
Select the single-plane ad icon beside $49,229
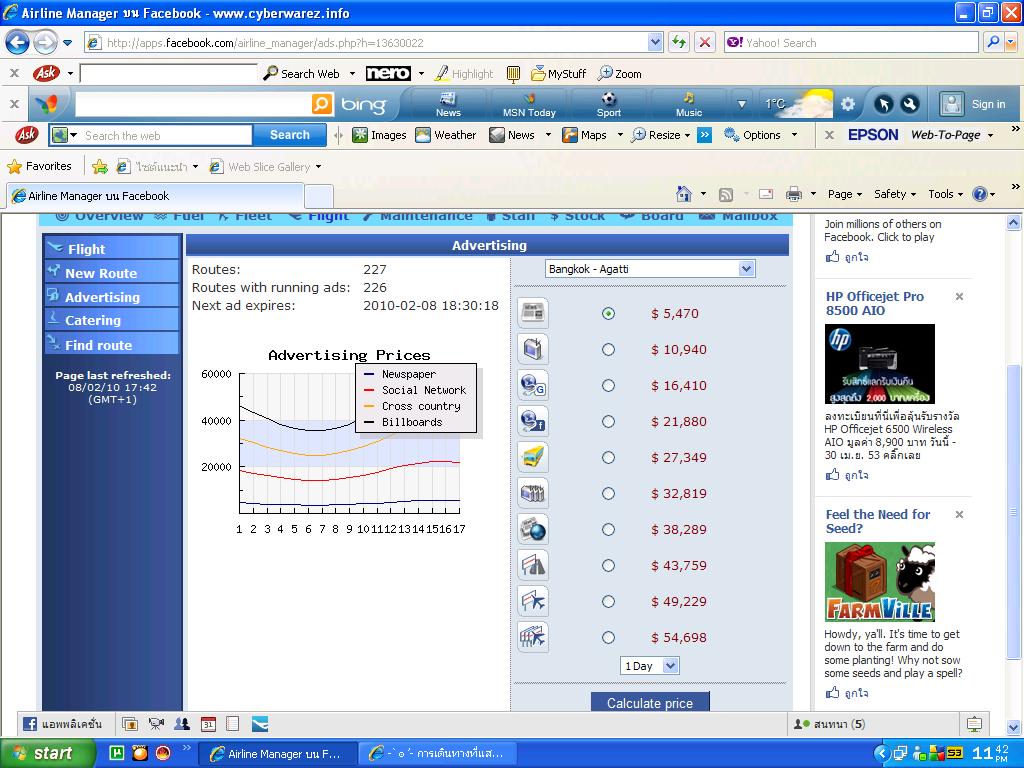pos(533,601)
